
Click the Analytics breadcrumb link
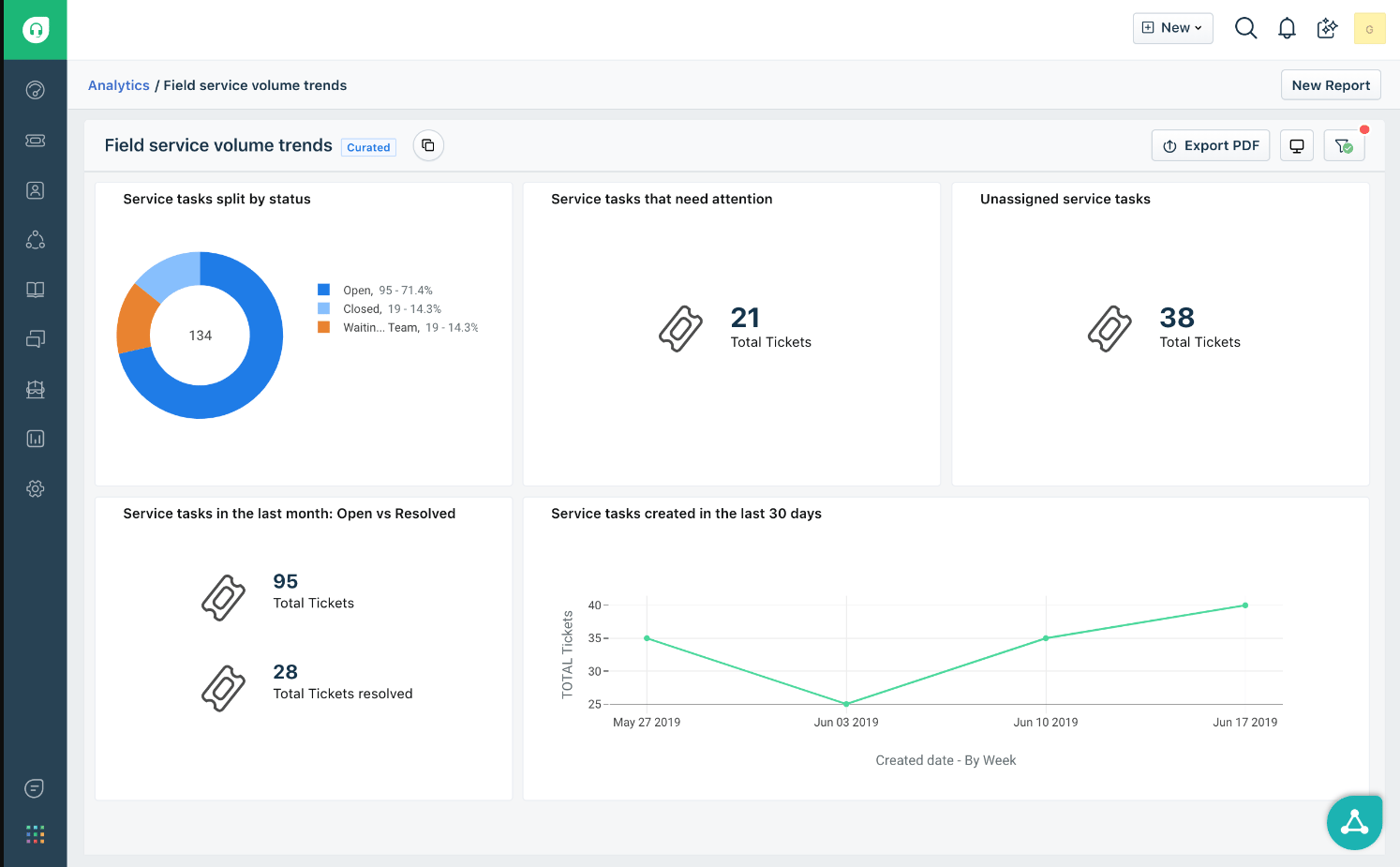[x=118, y=84]
